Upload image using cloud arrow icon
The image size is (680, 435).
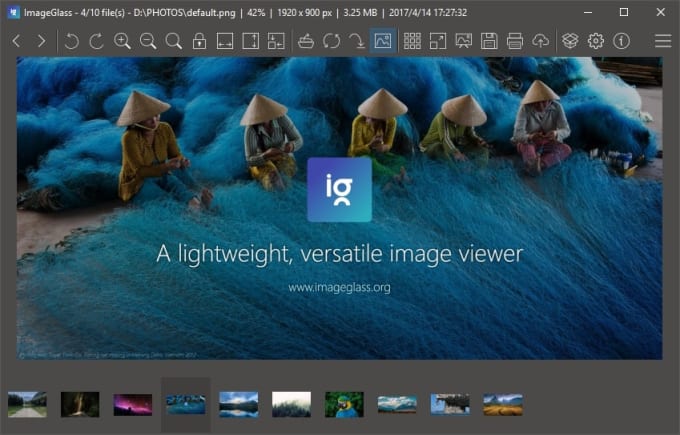540,41
